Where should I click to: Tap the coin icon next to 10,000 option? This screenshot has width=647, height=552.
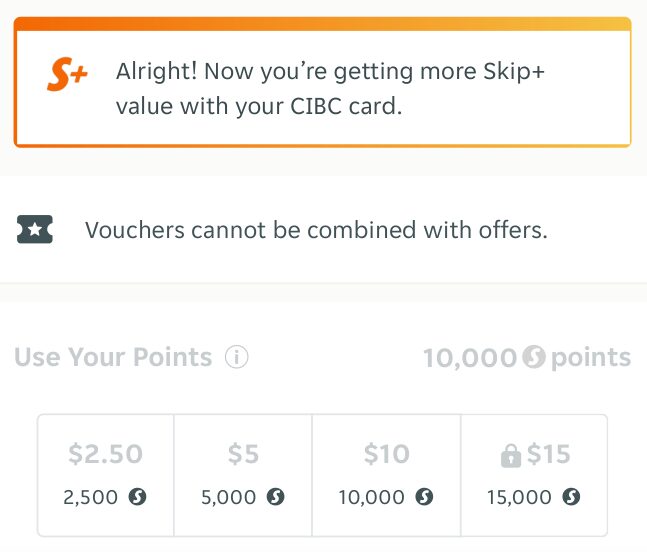(424, 496)
